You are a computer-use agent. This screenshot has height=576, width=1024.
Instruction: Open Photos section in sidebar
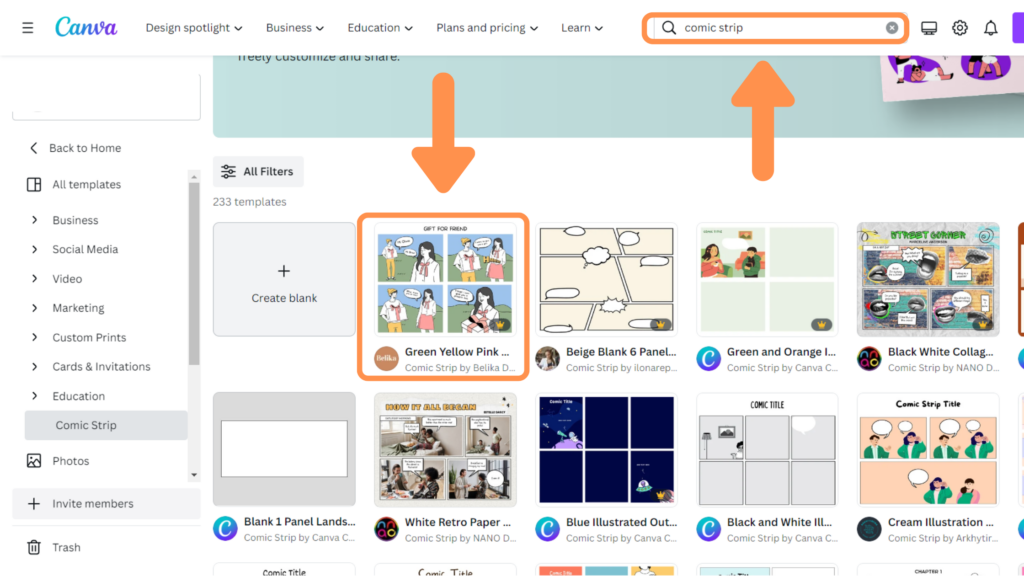pyautogui.click(x=71, y=461)
